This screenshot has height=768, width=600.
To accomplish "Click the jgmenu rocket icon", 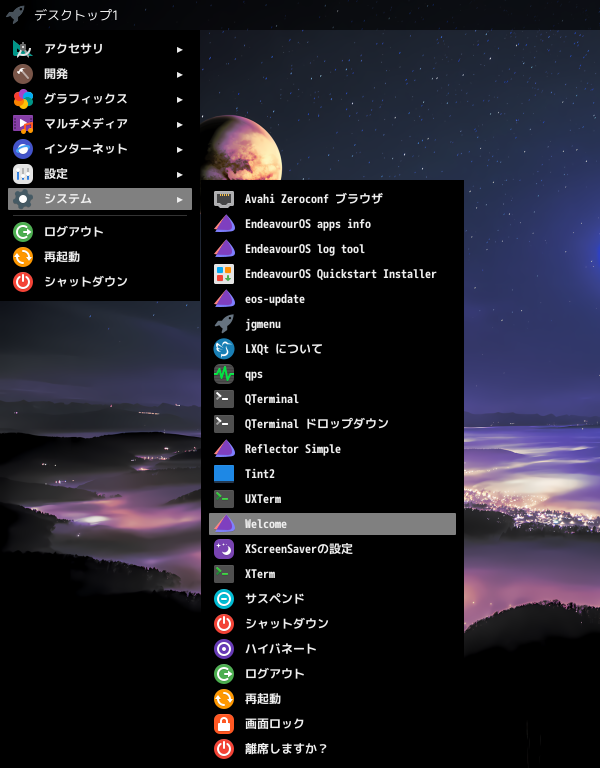I will pos(224,324).
